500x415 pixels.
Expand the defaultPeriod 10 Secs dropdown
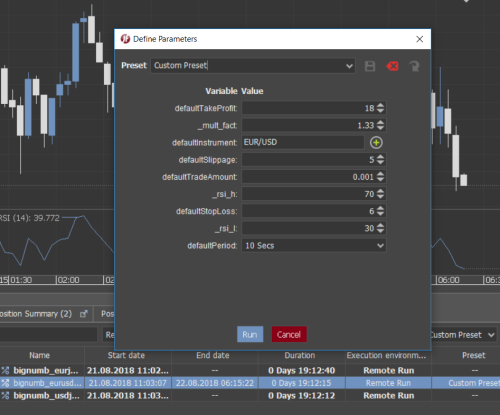point(380,246)
